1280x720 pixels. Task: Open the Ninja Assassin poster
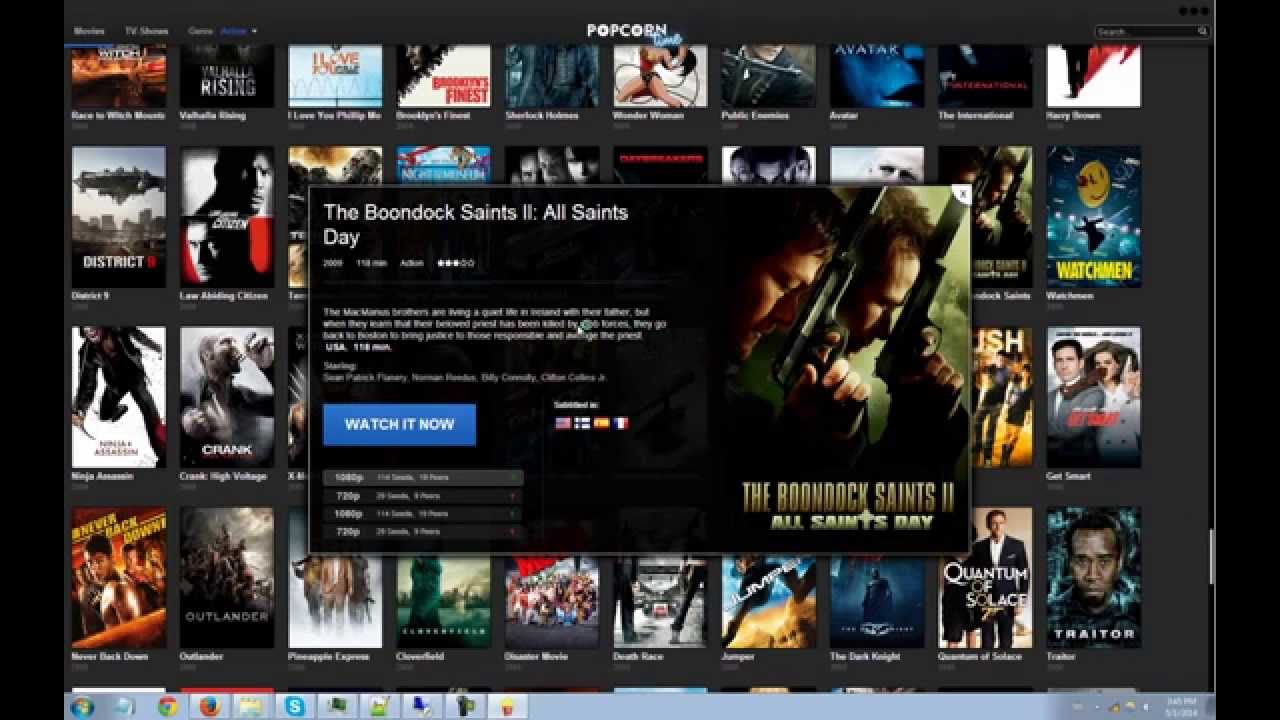click(118, 397)
